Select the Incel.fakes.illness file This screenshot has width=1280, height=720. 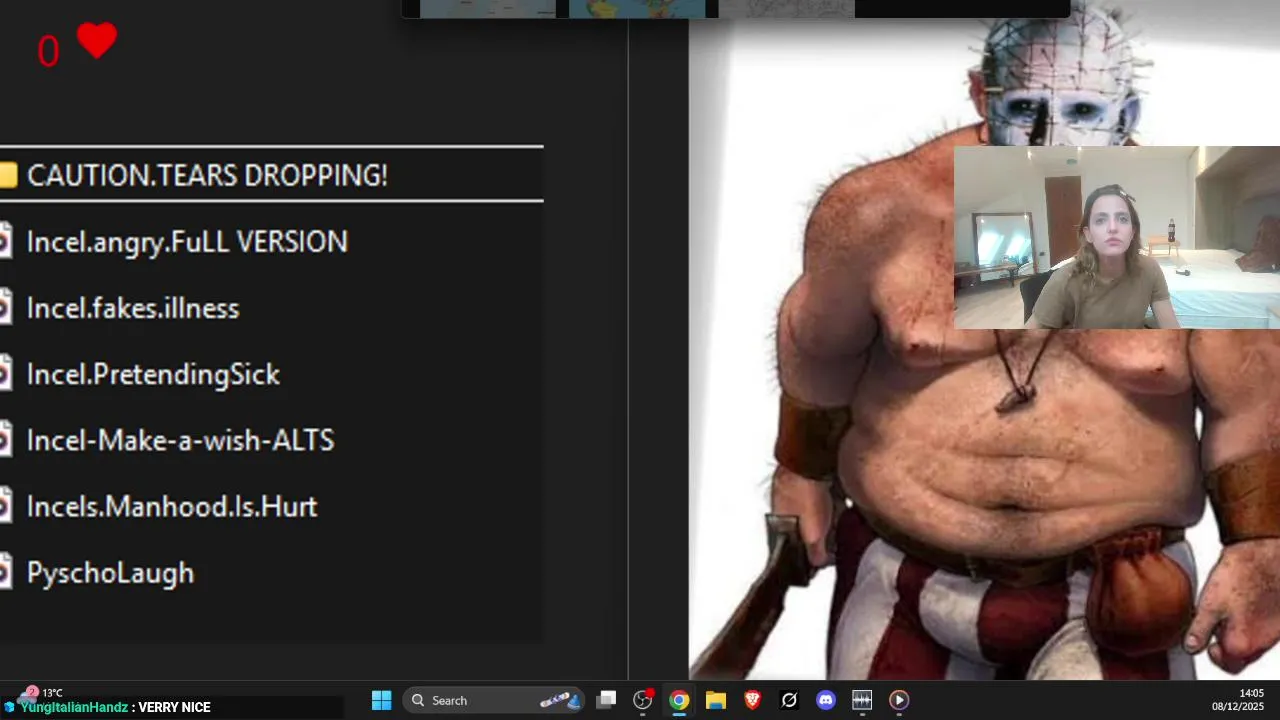133,308
